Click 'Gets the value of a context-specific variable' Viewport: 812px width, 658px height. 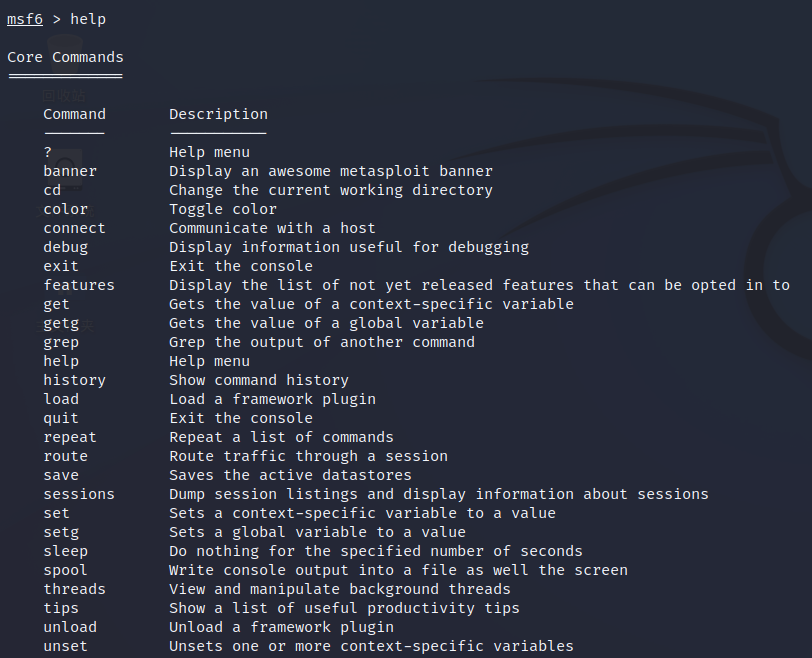pyautogui.click(x=371, y=304)
